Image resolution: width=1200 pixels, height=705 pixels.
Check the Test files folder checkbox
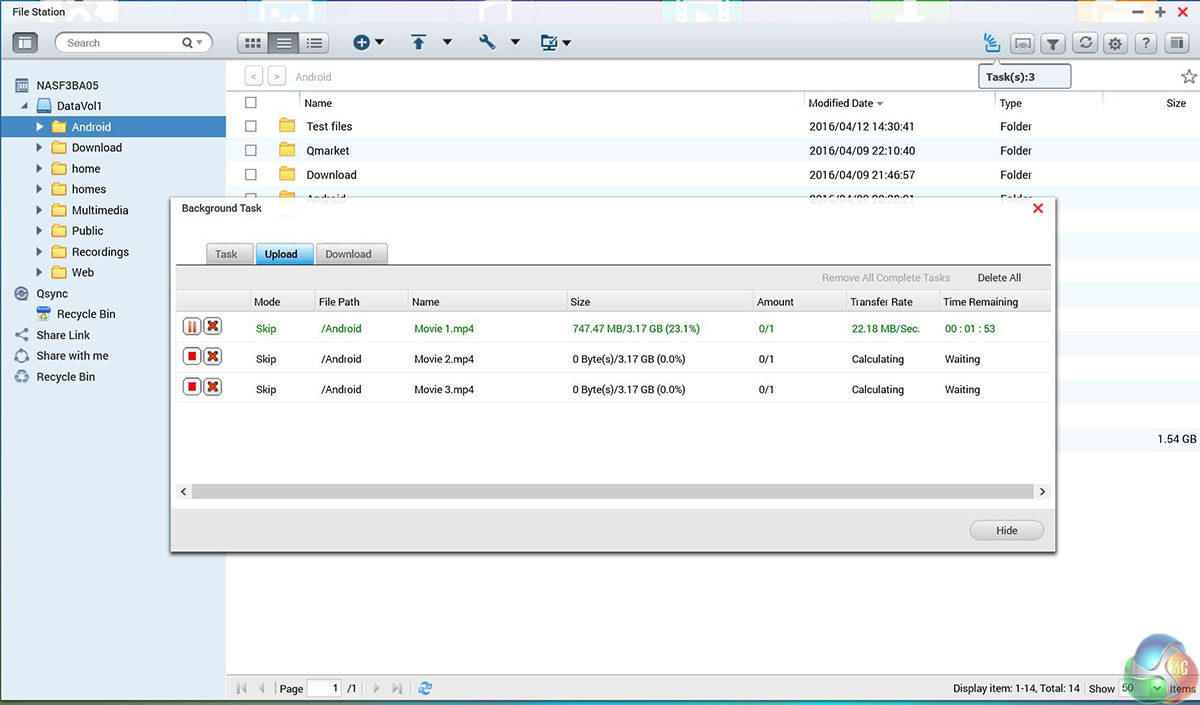coord(251,126)
